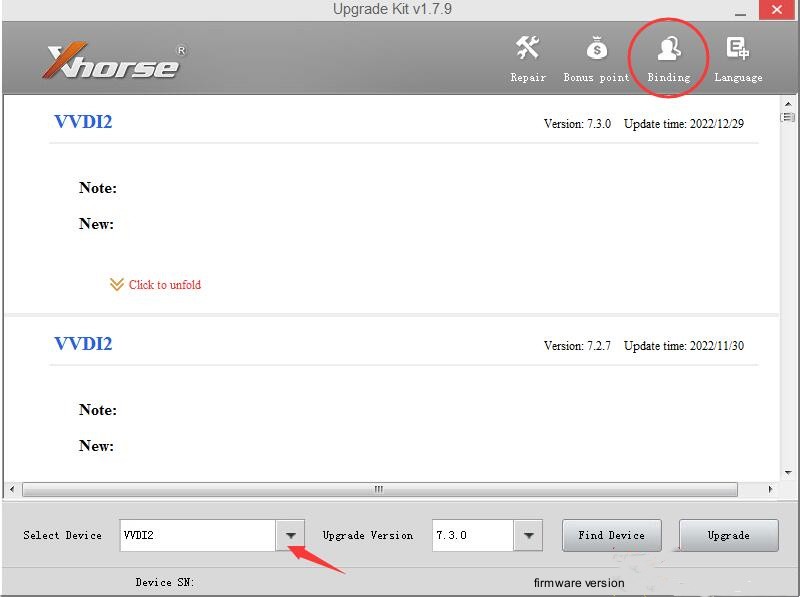Click the Upgrade Version field showing 7.3.0

coord(472,535)
